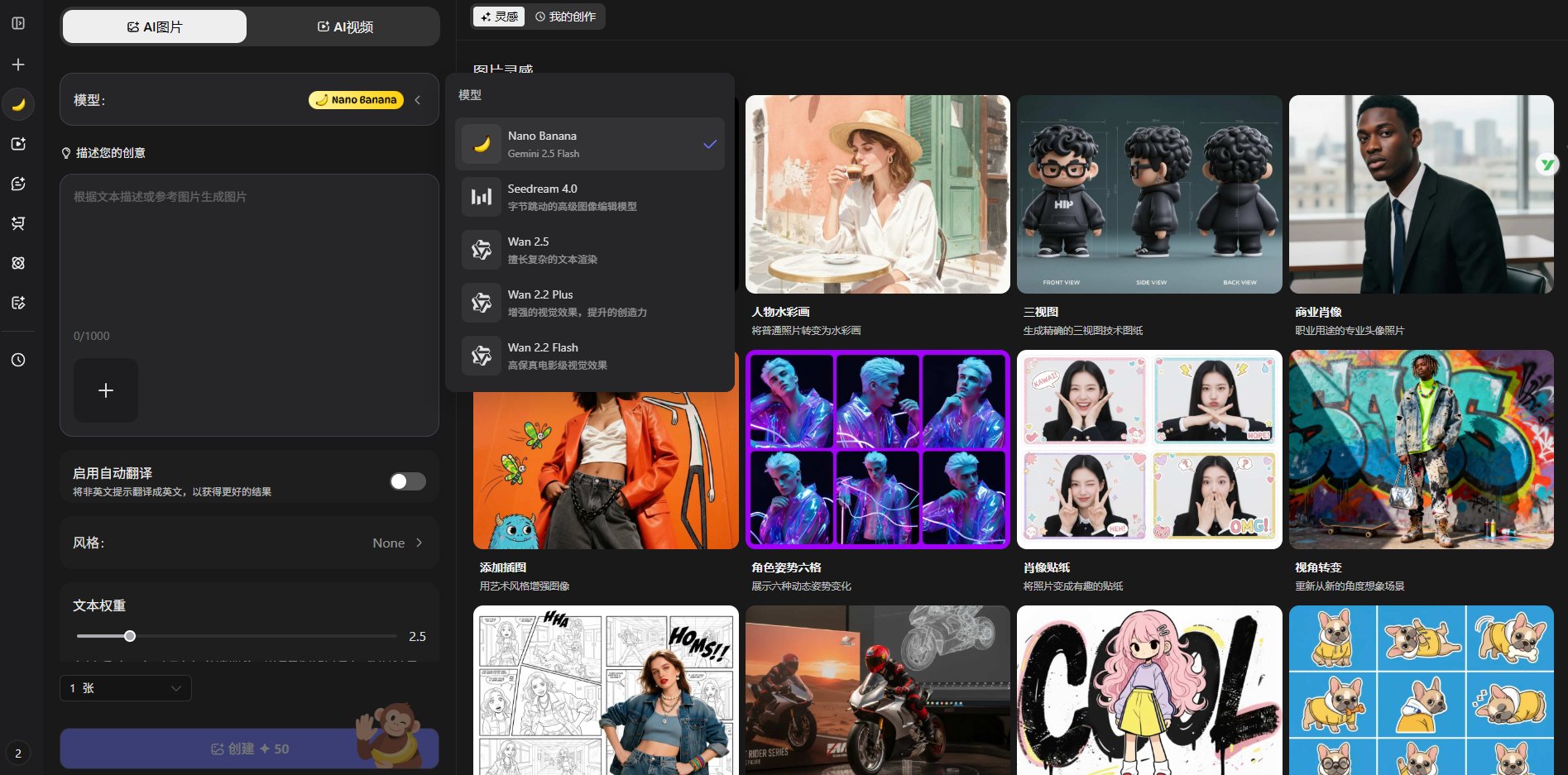Collapse the 模型 Nano Banana selector
The height and width of the screenshot is (775, 1568).
418,100
